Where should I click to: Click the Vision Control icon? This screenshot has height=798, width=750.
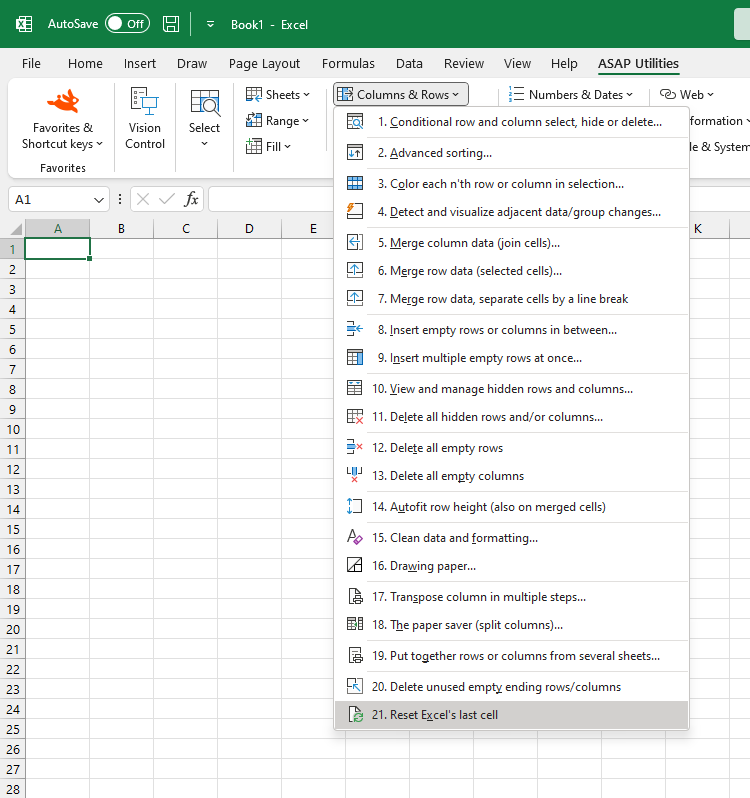[145, 101]
